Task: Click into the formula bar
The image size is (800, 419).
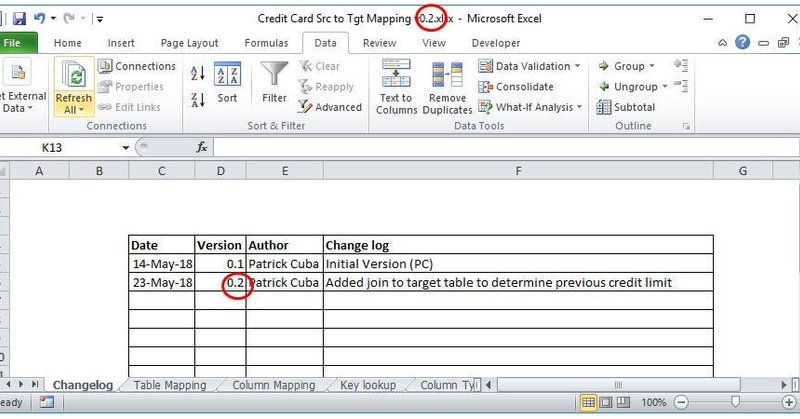Action: coord(505,148)
